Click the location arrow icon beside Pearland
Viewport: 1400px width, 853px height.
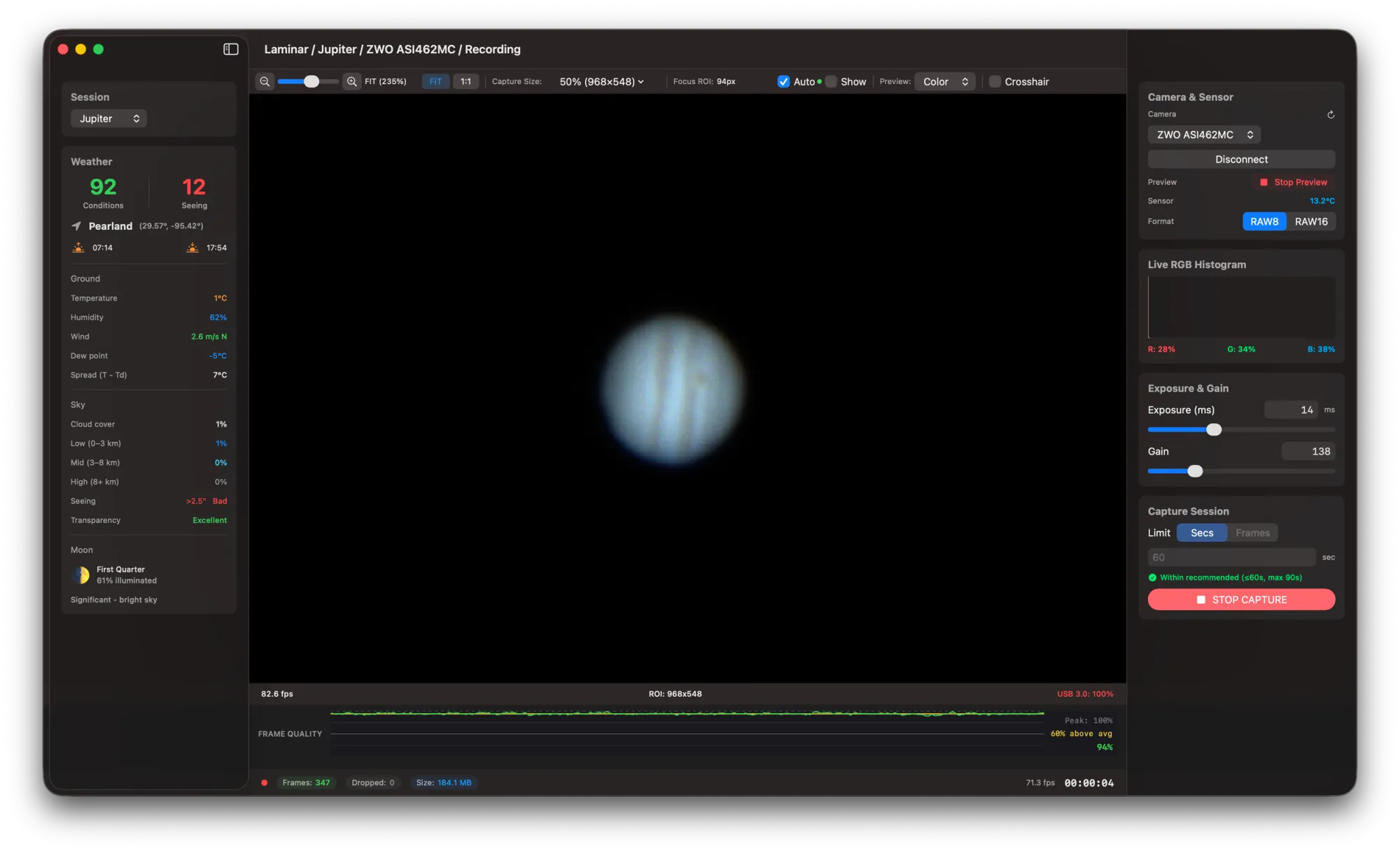(76, 226)
